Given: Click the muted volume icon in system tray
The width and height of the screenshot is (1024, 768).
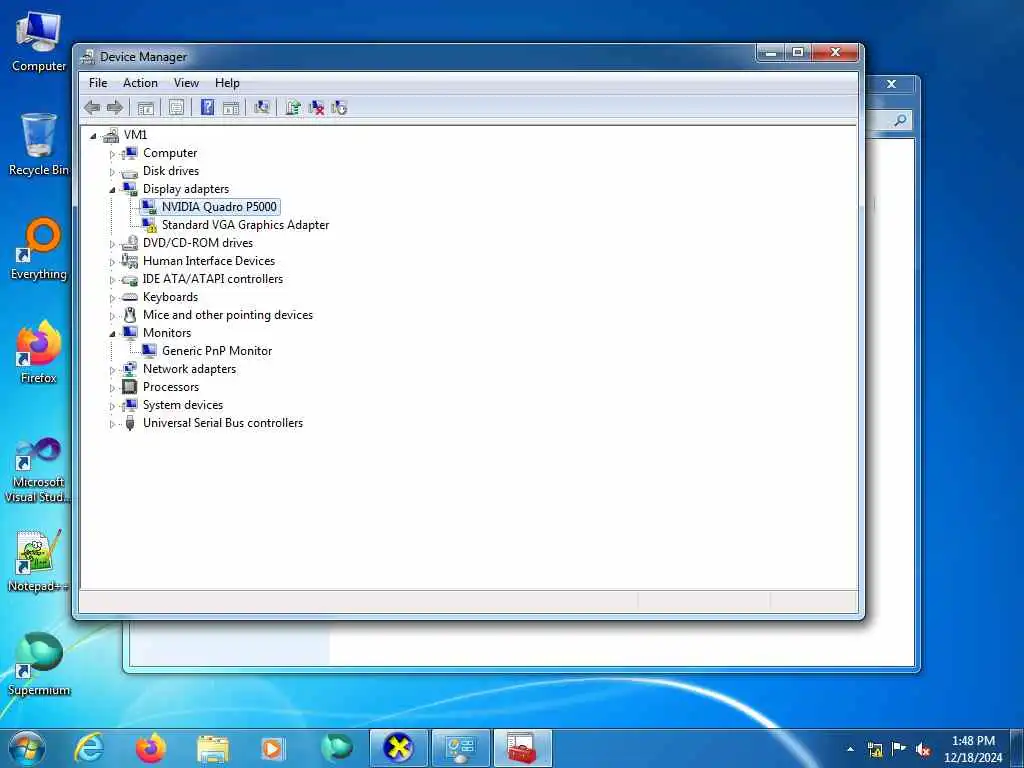Looking at the screenshot, I should tap(923, 750).
